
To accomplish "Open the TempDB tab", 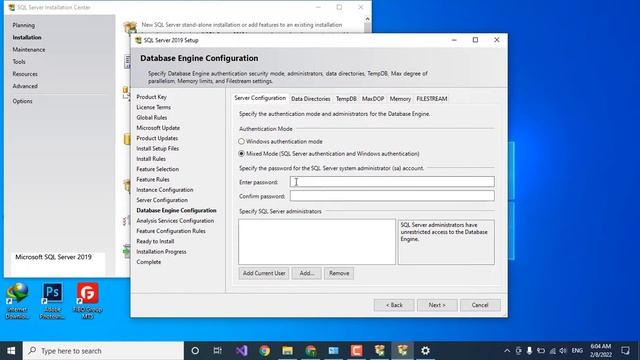I will click(x=346, y=99).
